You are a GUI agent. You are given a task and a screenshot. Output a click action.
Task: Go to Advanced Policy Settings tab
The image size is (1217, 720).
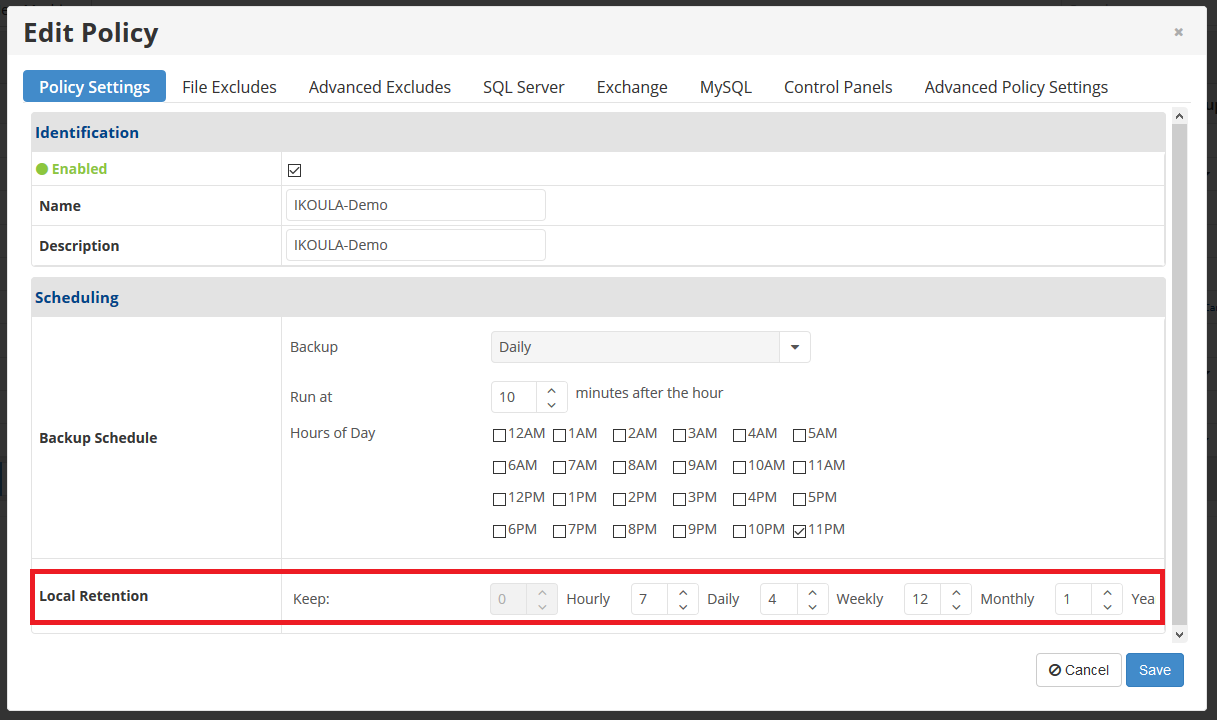click(x=1016, y=87)
